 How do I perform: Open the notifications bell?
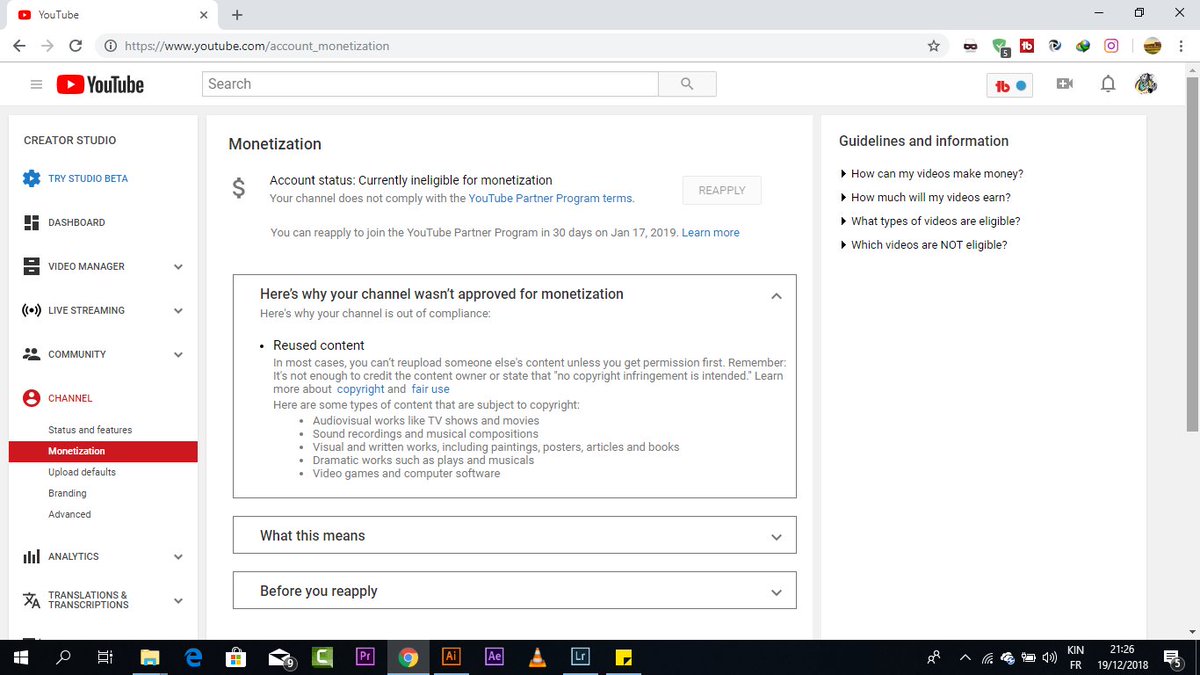1108,84
